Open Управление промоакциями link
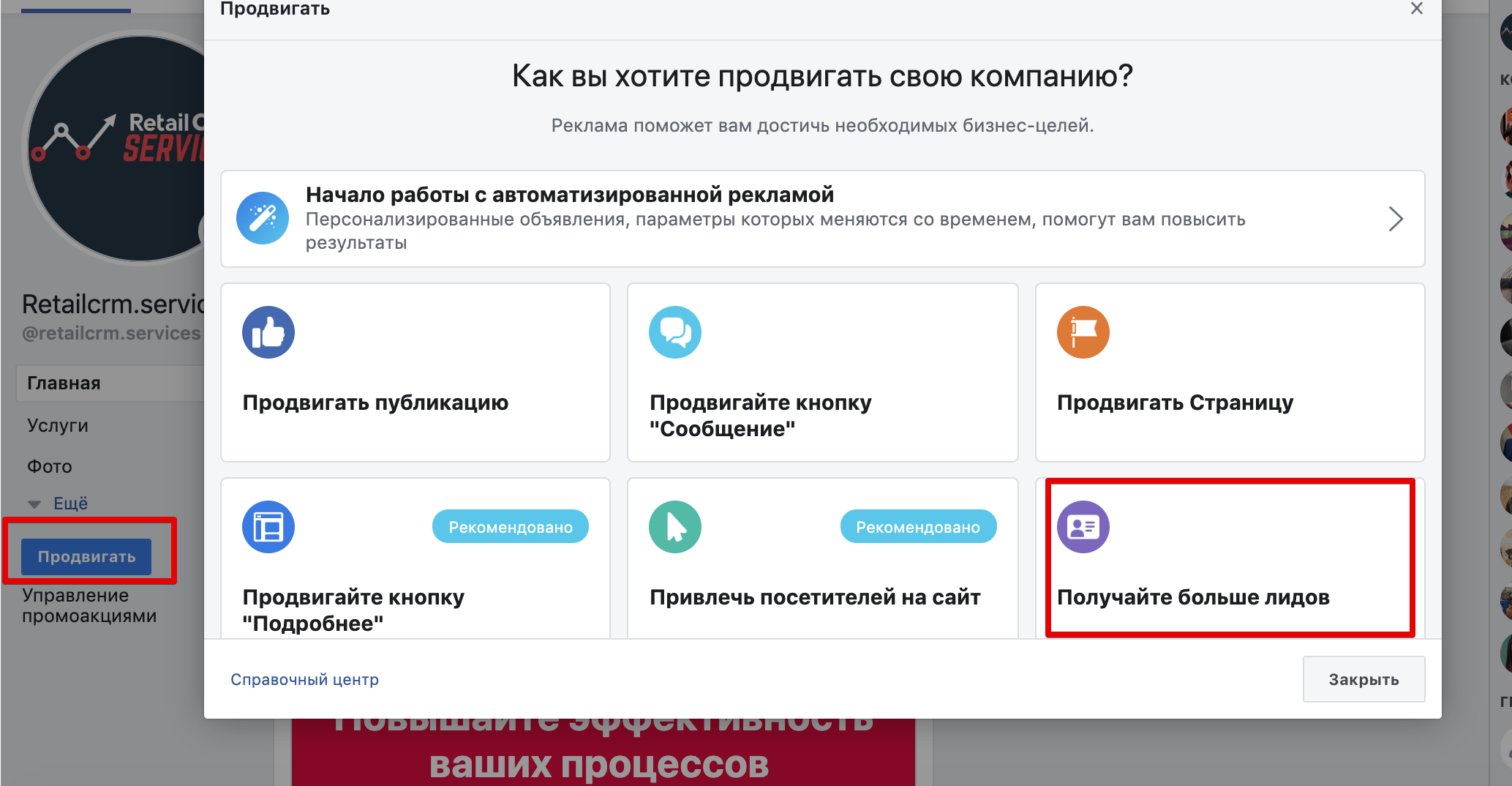 point(89,606)
